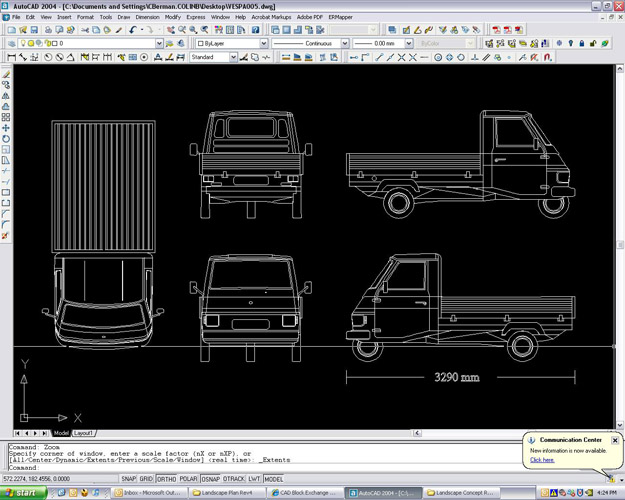Screen dimensions: 625x500
Task: Click the vertical scrollbar down arrow
Action: tap(620, 425)
